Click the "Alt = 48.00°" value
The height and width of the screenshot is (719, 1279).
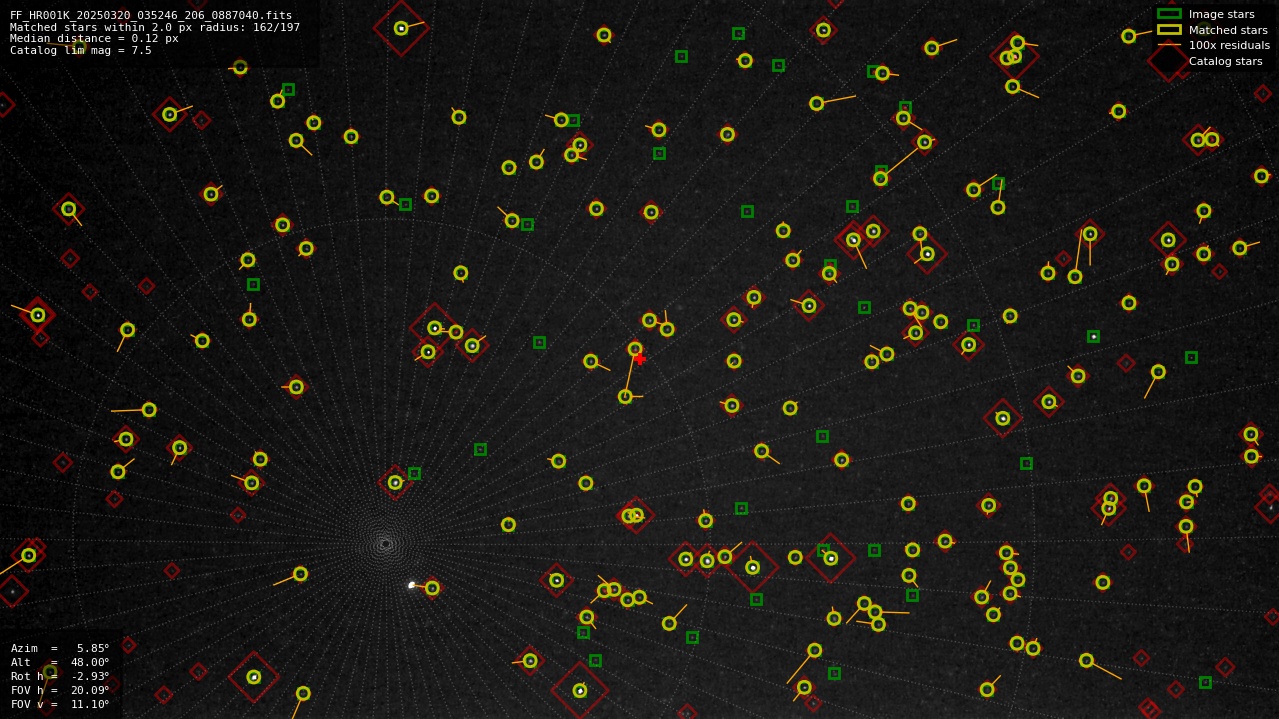tap(60, 662)
